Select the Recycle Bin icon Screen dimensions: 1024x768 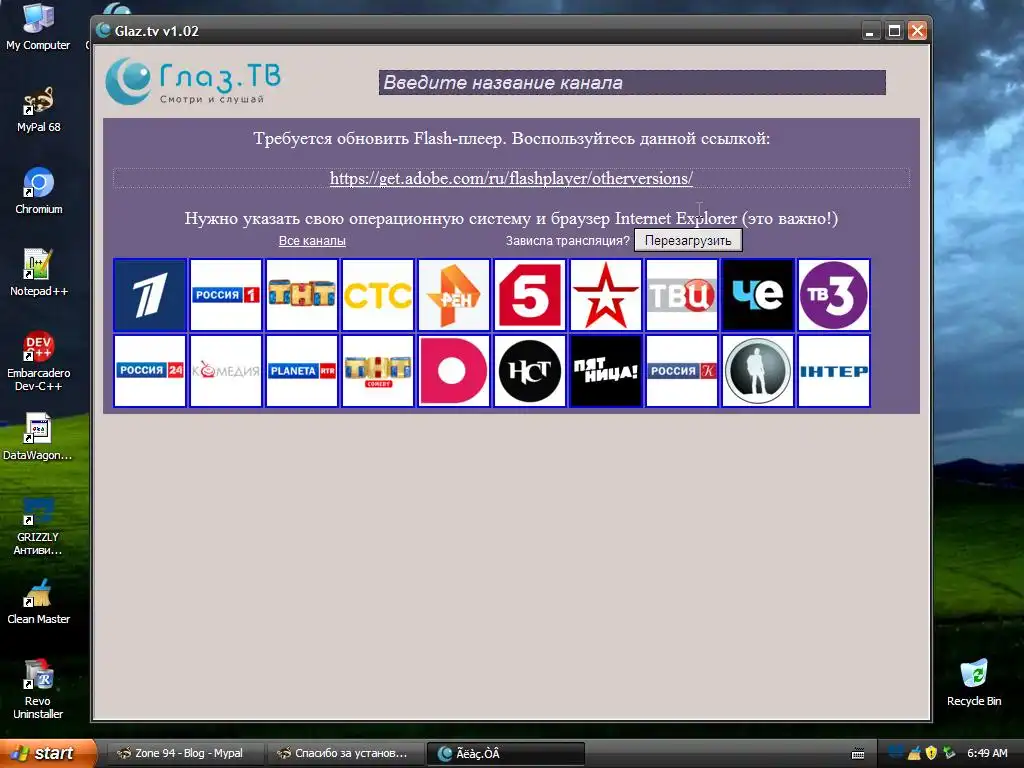[974, 684]
